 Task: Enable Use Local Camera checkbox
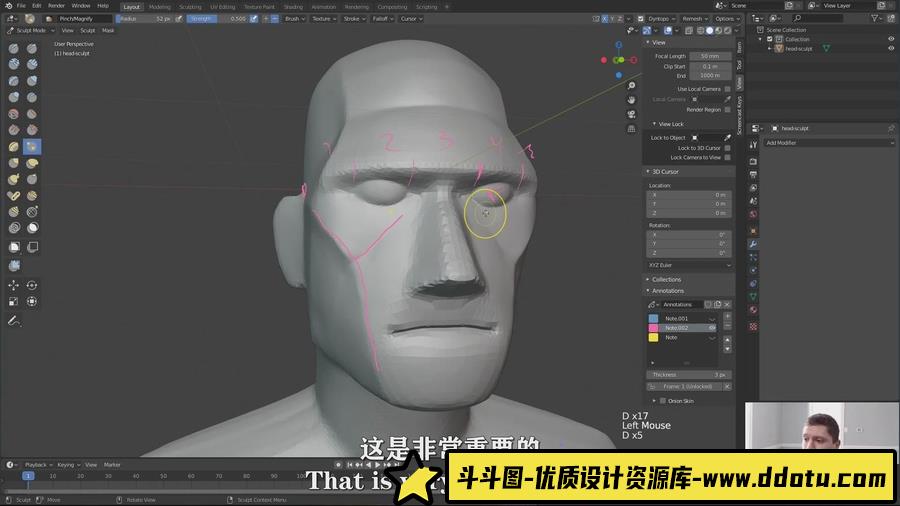(x=727, y=89)
